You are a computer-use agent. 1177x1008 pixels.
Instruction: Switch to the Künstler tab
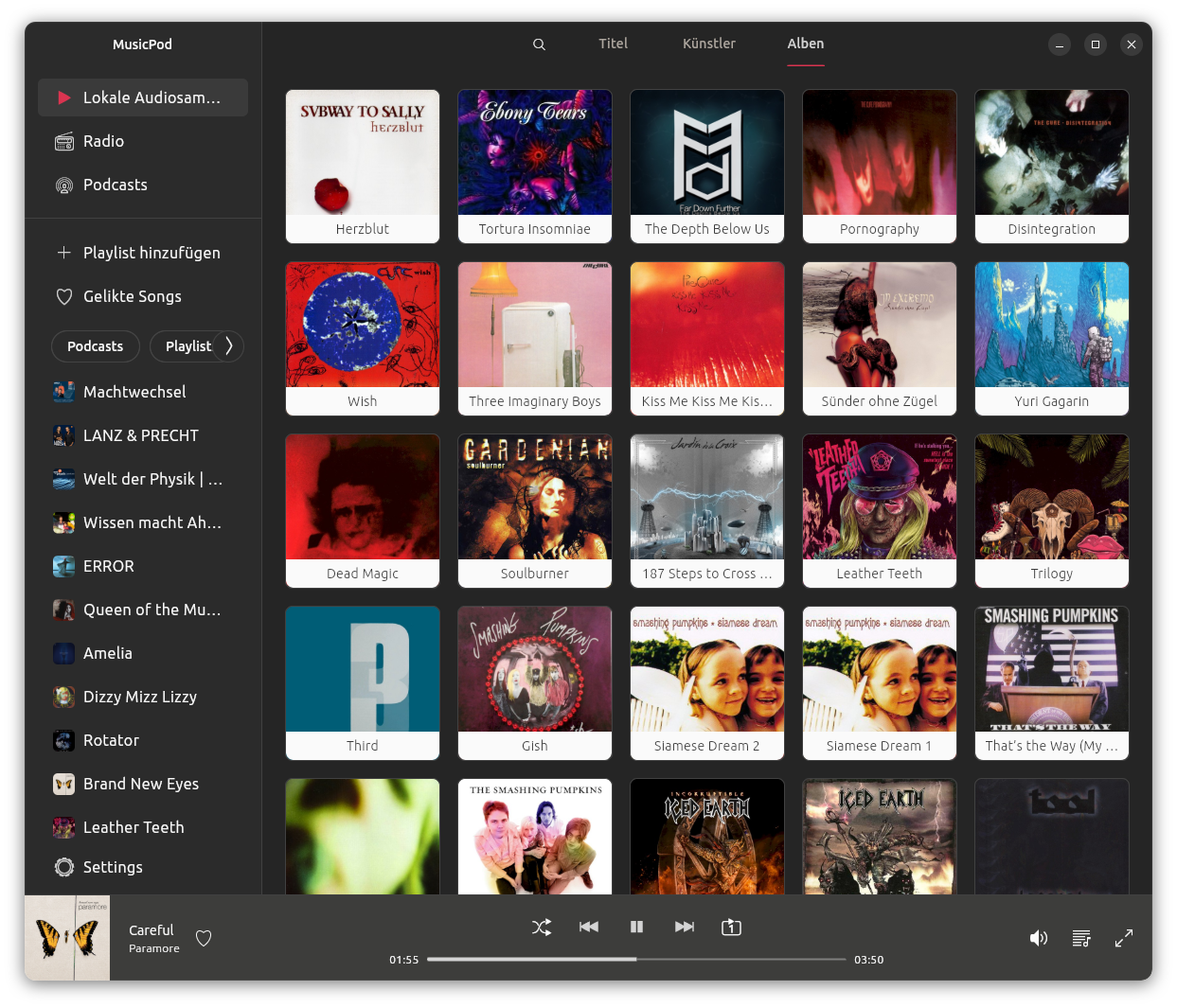[x=709, y=44]
